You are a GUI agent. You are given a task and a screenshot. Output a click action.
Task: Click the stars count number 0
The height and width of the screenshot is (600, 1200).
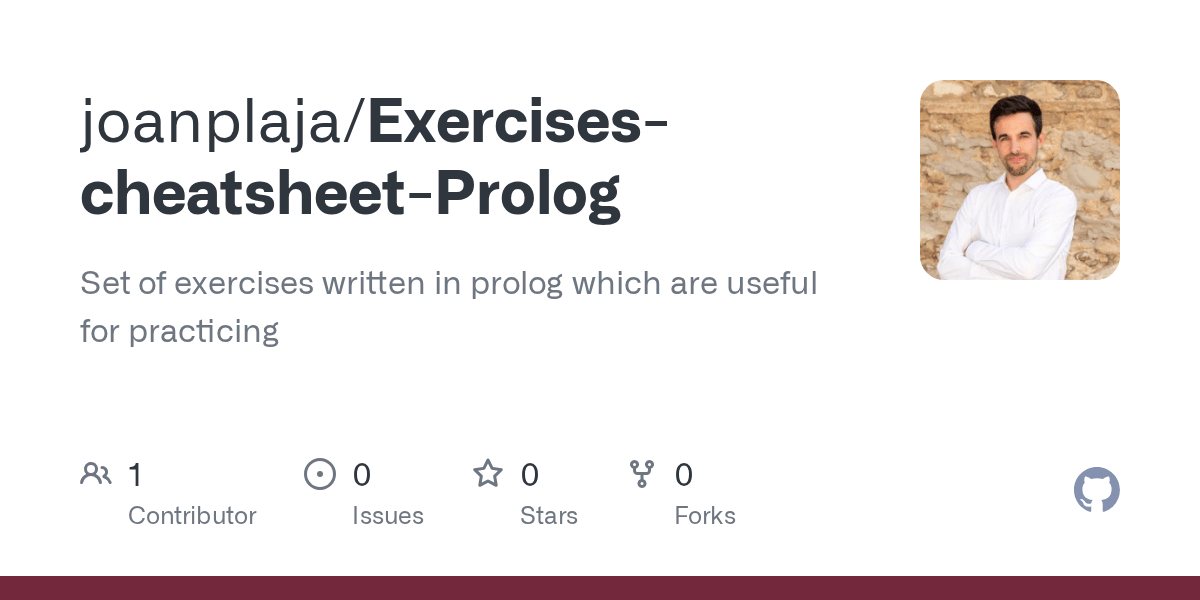click(530, 474)
